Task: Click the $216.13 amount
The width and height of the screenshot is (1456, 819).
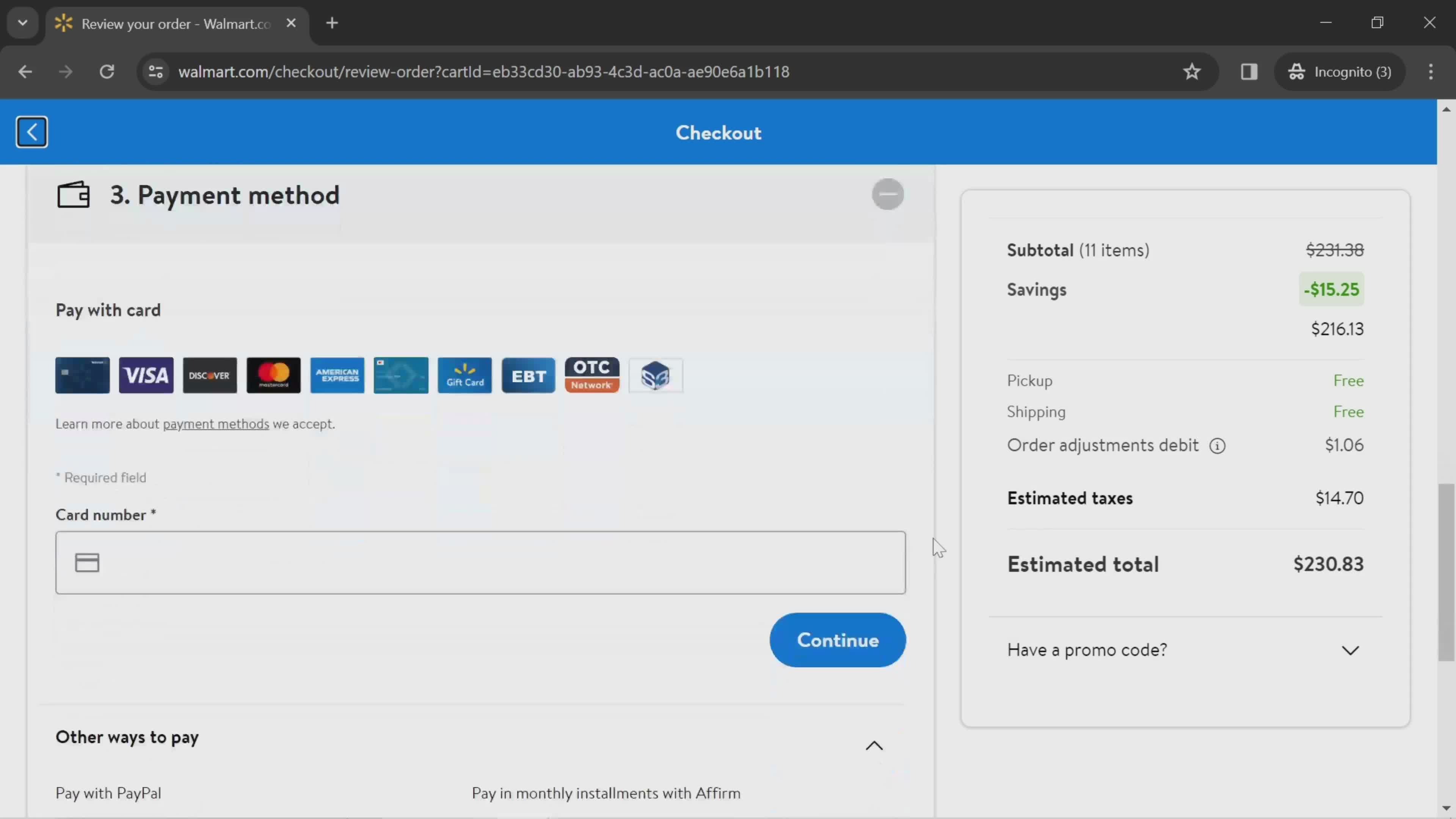Action: click(1337, 329)
